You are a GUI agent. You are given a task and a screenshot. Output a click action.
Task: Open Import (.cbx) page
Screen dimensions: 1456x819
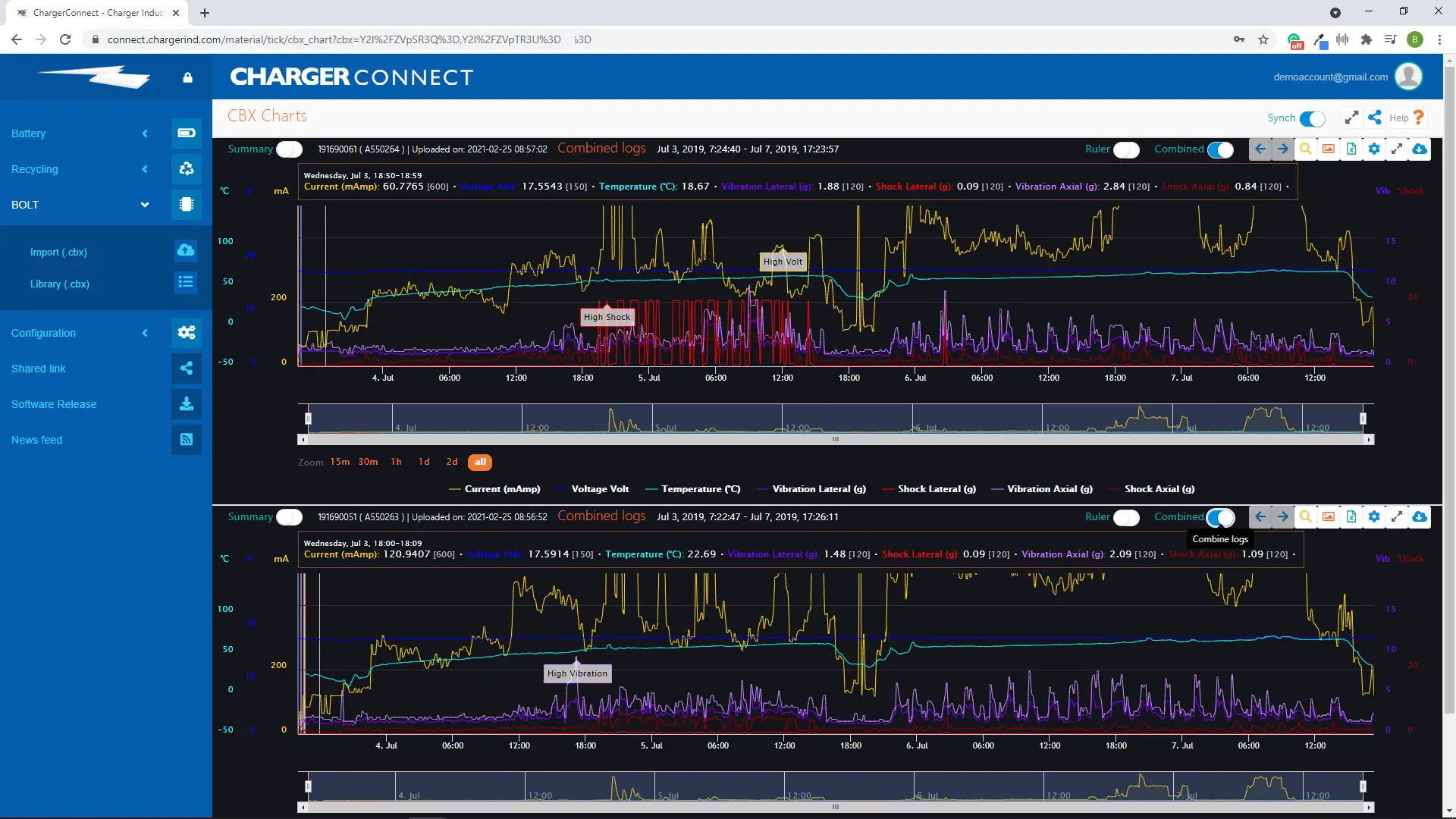(58, 252)
